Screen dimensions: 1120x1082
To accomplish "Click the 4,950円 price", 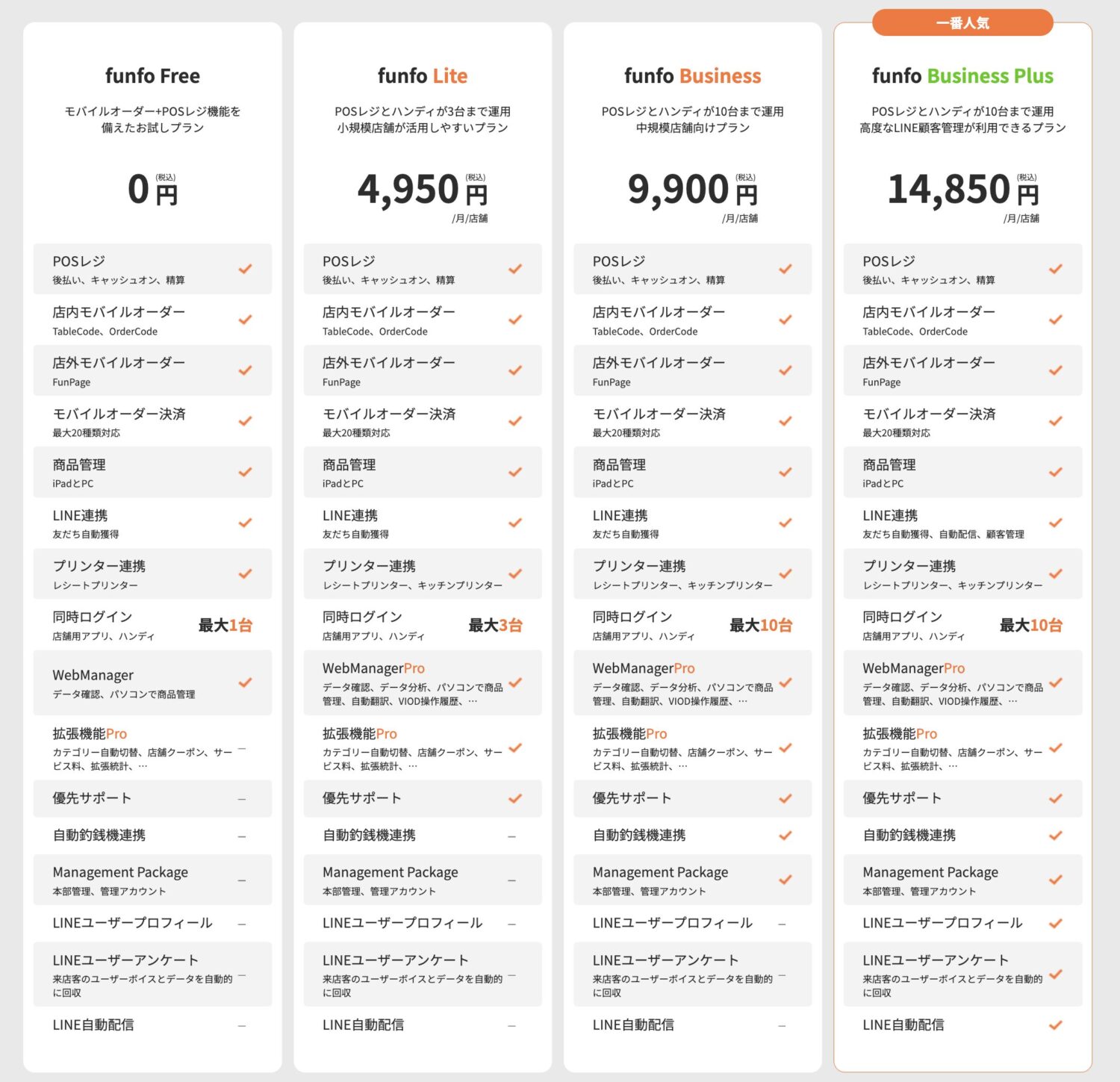I will (x=422, y=190).
